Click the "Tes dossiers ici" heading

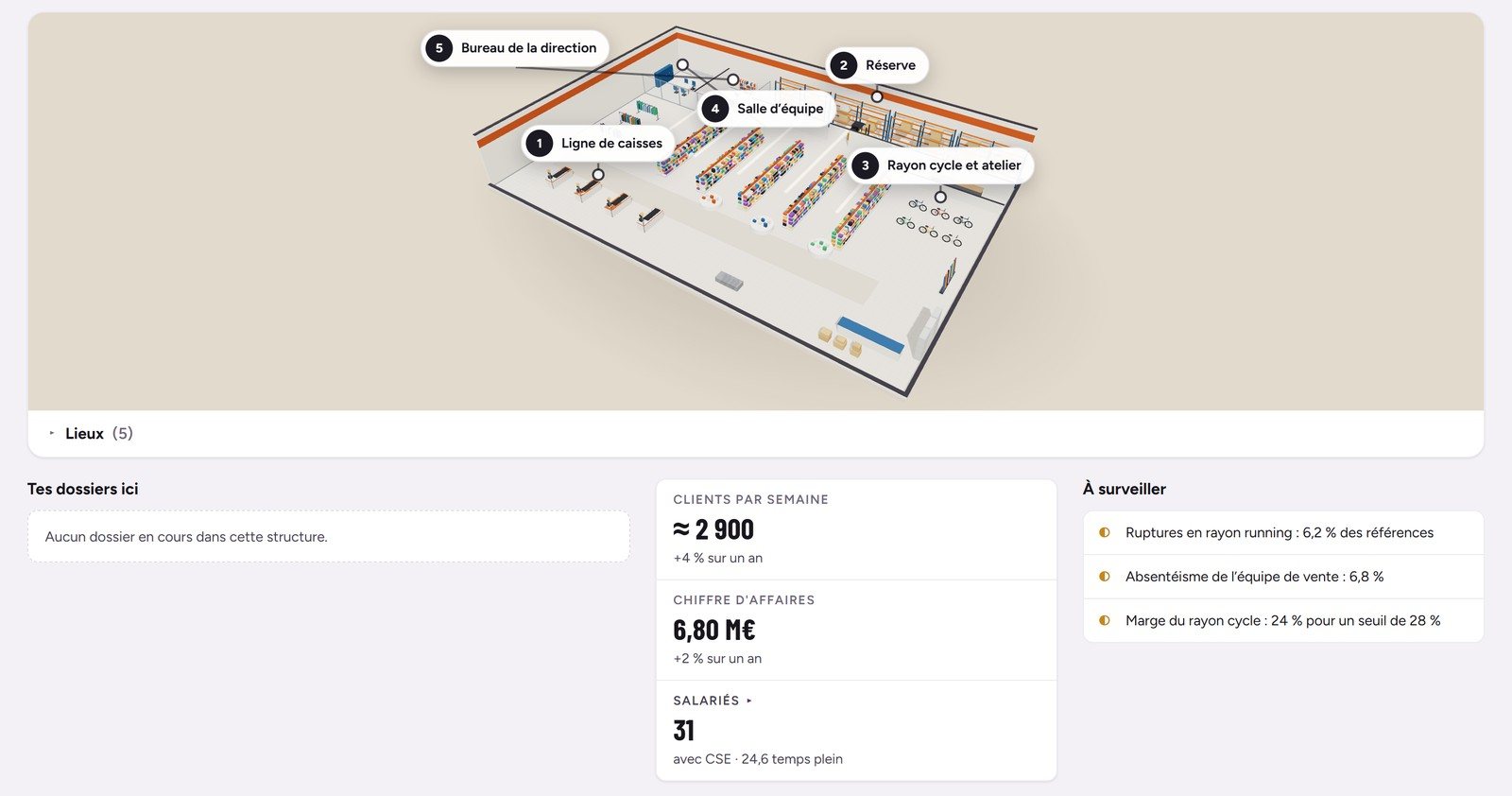(x=83, y=489)
